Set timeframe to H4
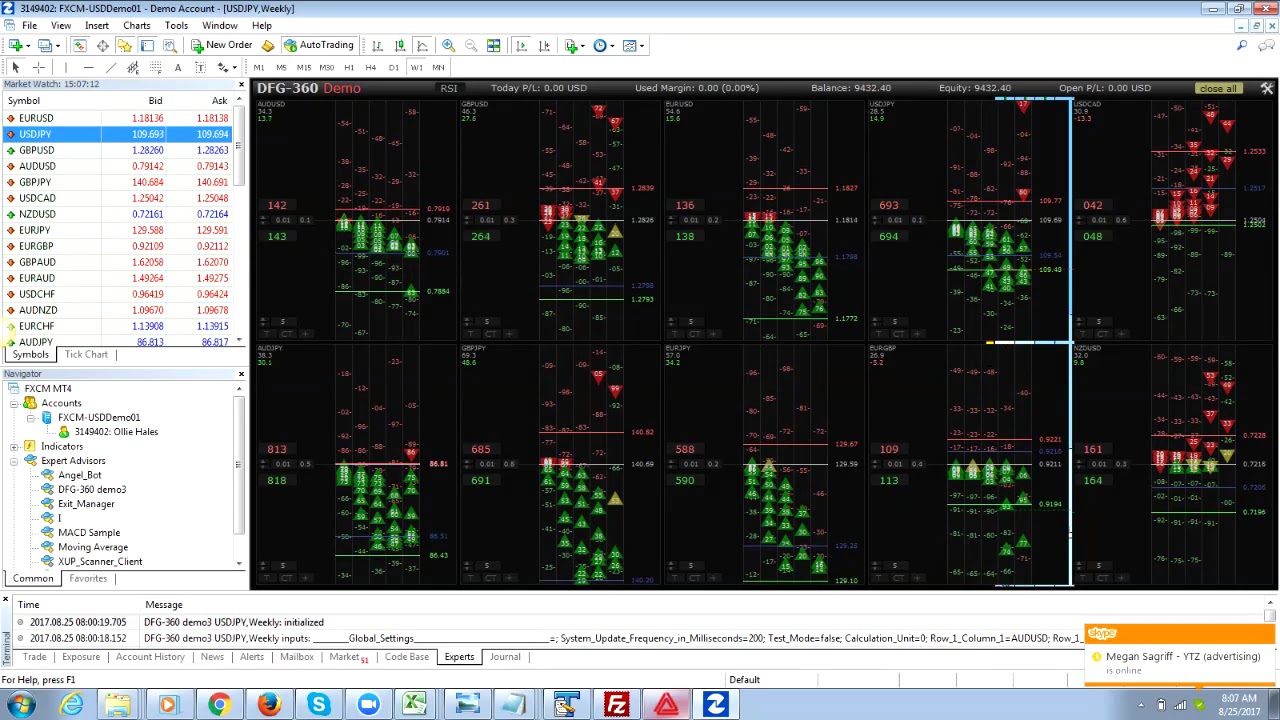Image resolution: width=1280 pixels, height=720 pixels. (371, 67)
